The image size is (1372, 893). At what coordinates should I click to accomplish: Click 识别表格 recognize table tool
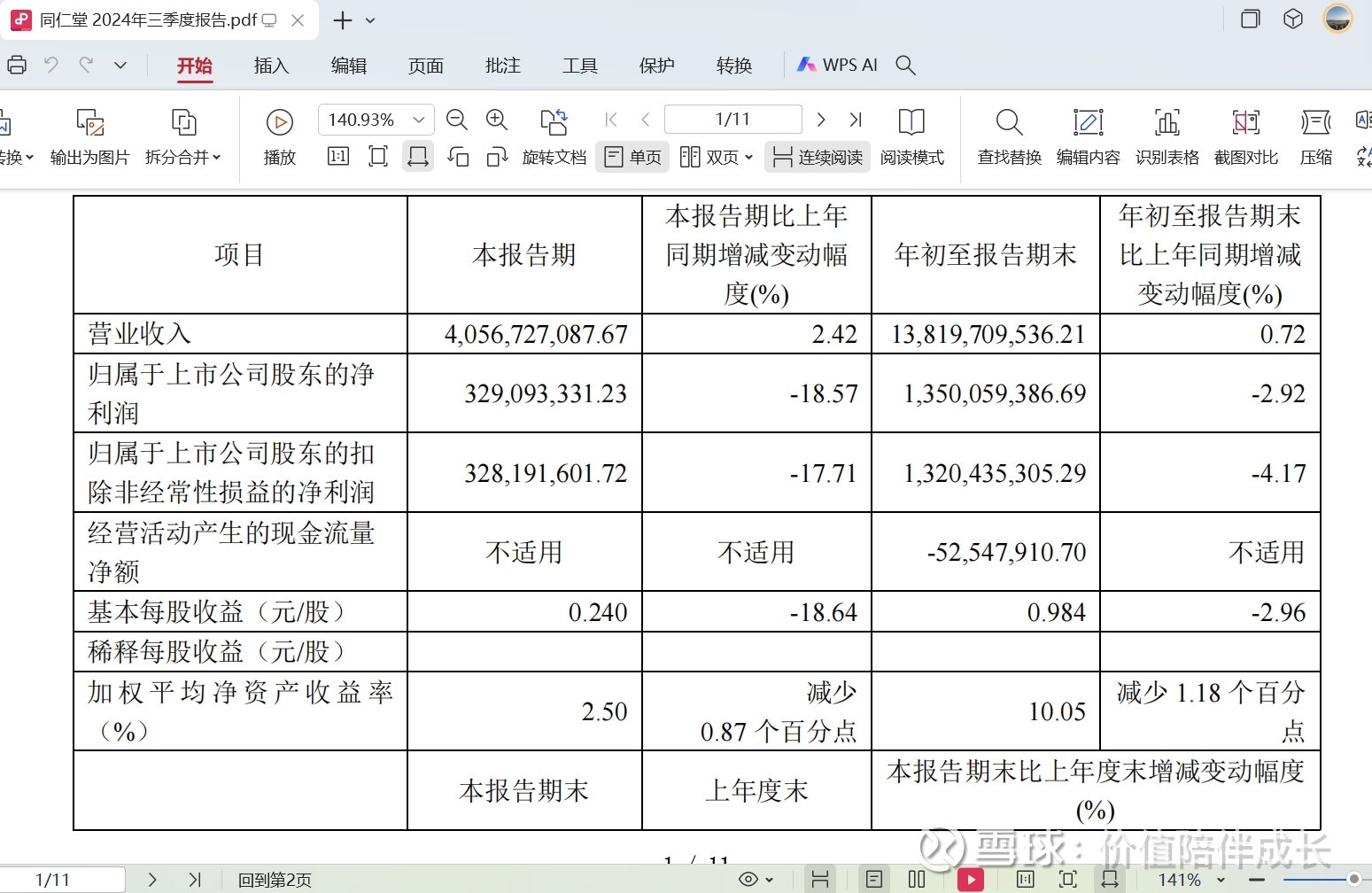1167,136
